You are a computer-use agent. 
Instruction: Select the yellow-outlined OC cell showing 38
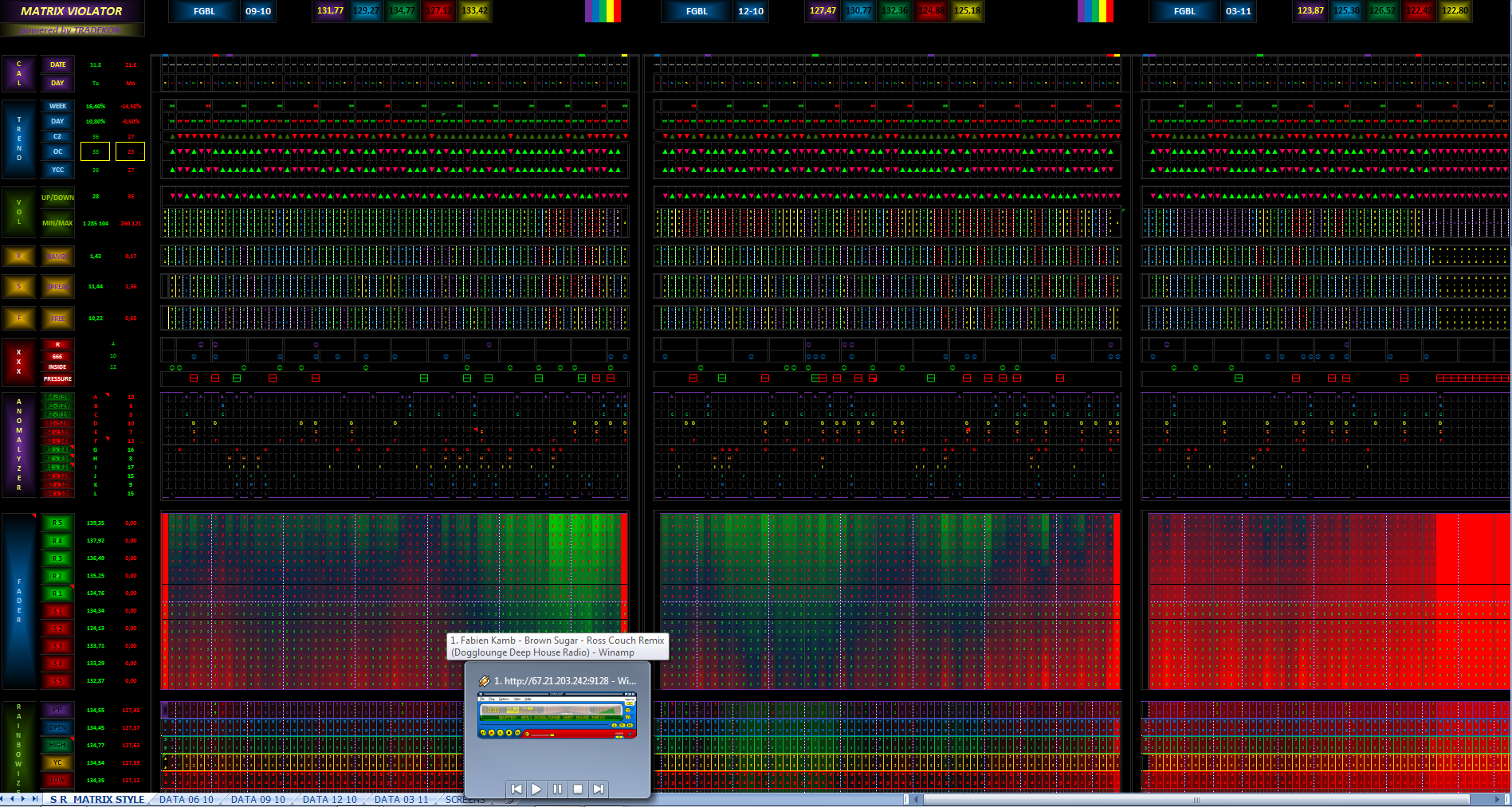96,151
